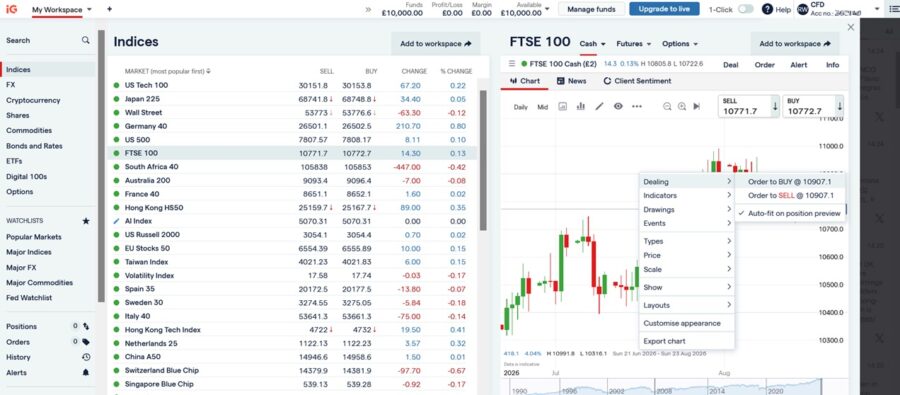Close the FTSE 100 panel with X
Viewport: 900px width, 395px height.
pos(851,27)
